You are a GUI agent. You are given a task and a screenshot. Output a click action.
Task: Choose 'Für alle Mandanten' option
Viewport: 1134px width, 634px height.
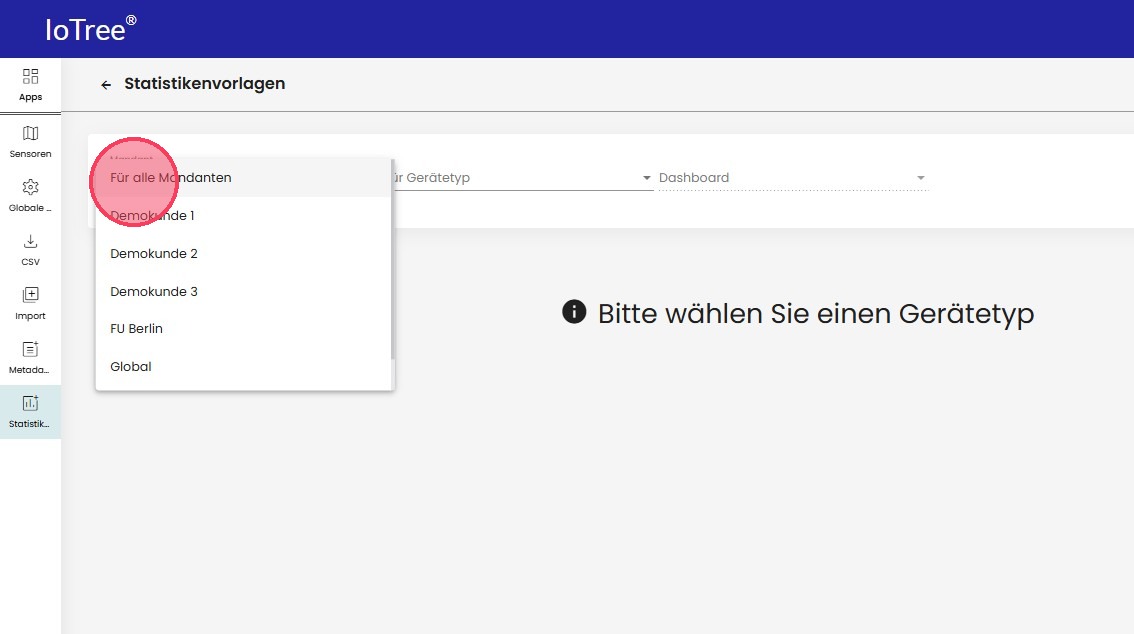click(171, 178)
